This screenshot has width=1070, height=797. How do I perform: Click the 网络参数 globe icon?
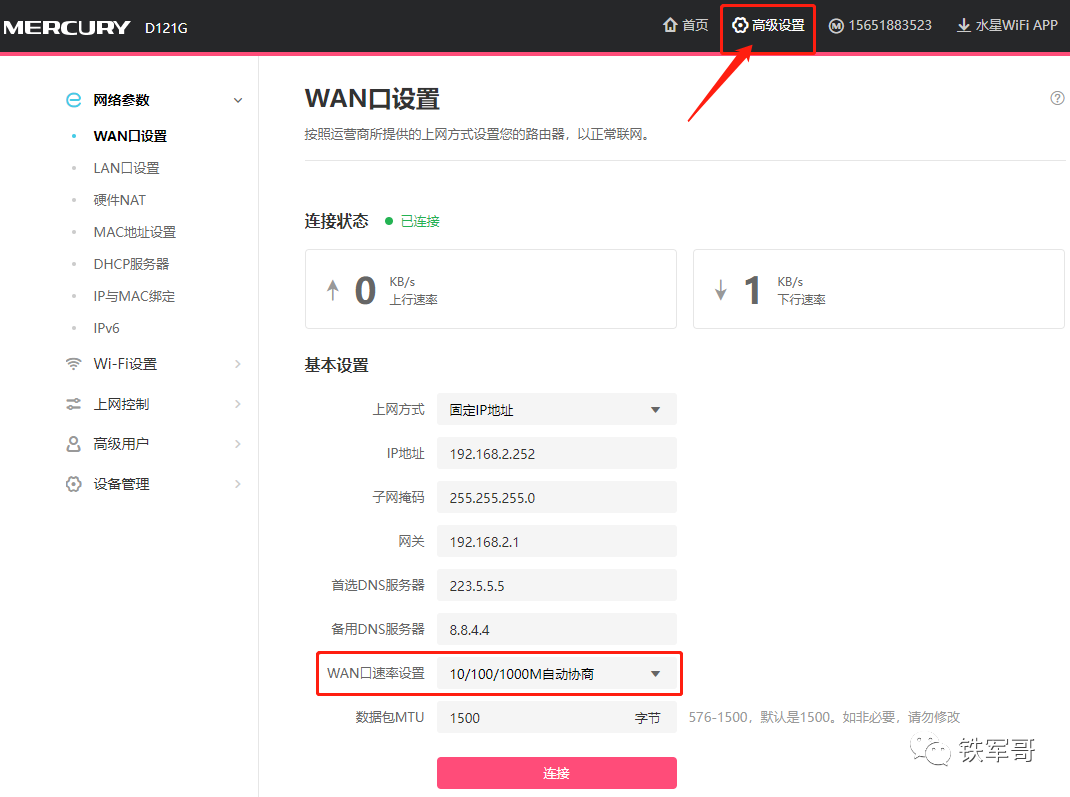click(73, 100)
